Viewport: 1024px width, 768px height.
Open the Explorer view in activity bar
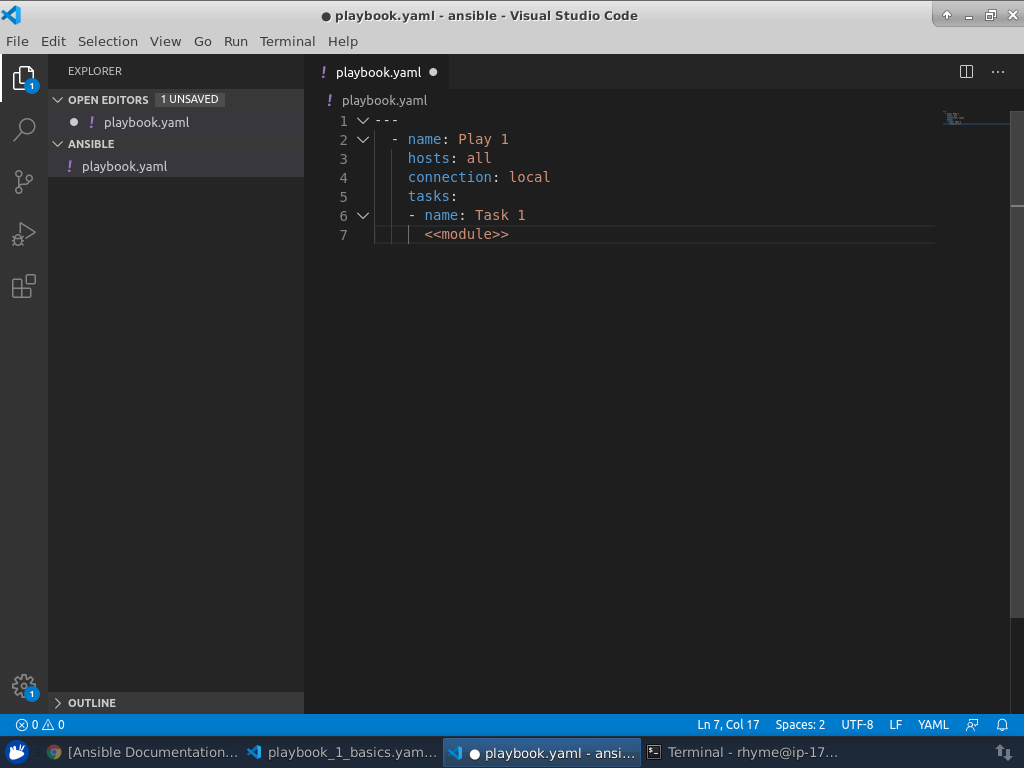click(x=24, y=79)
